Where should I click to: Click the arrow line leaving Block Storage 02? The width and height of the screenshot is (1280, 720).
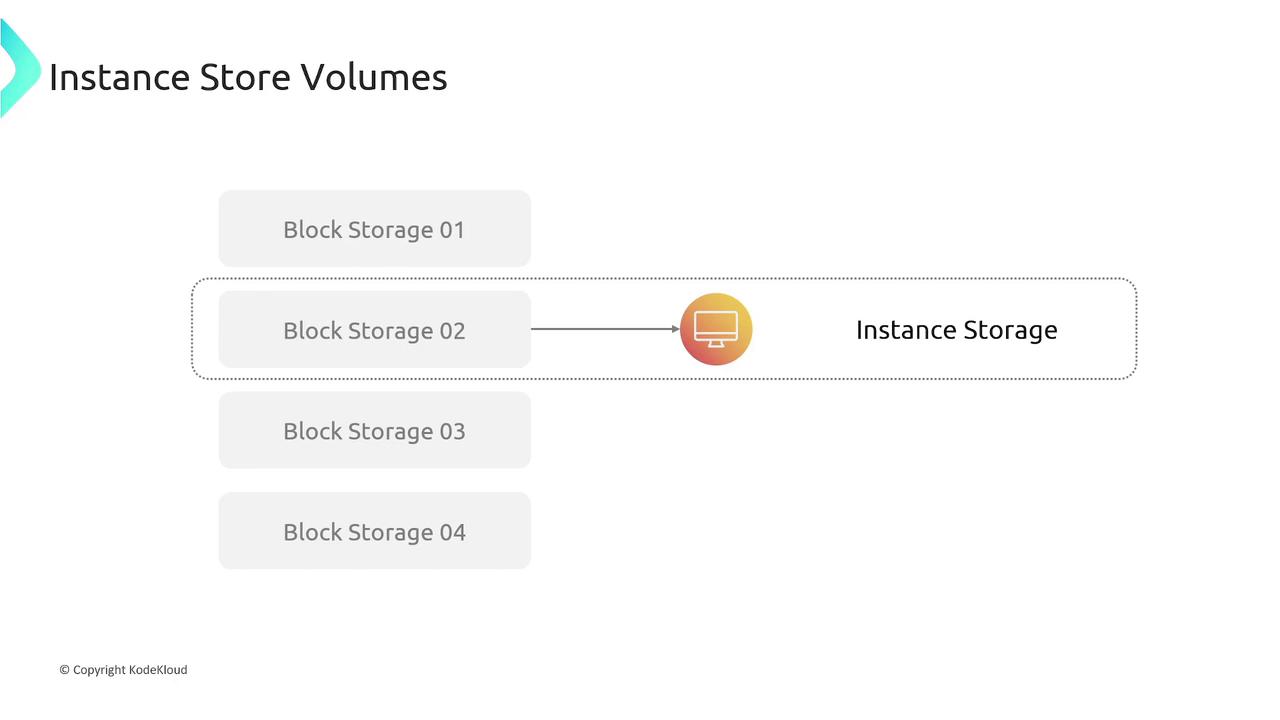600,329
